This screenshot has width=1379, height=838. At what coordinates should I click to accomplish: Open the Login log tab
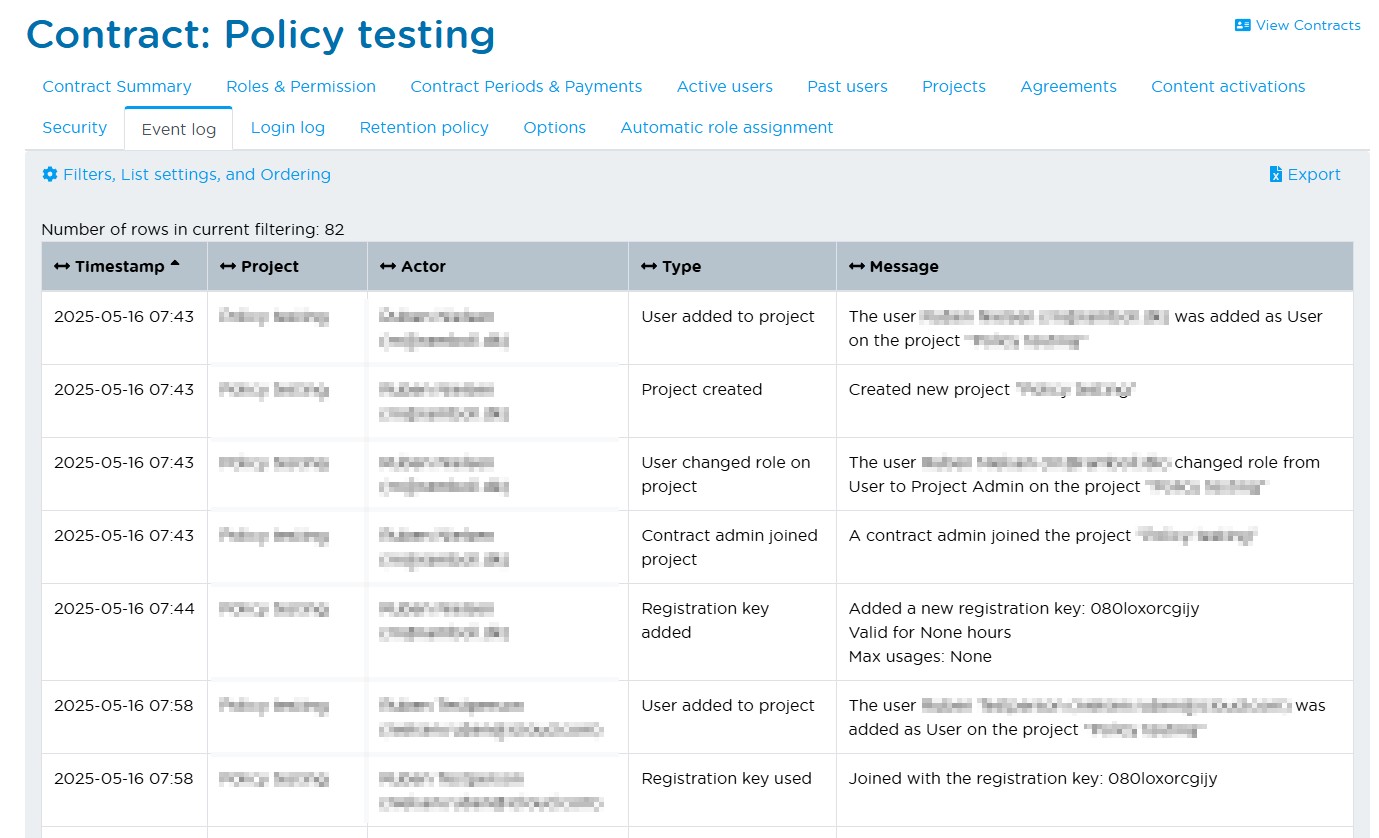(287, 128)
